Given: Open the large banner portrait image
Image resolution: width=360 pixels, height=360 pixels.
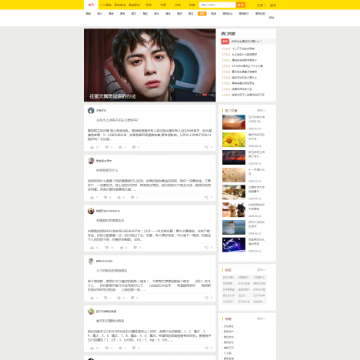Looking at the screenshot, I should pos(150,65).
